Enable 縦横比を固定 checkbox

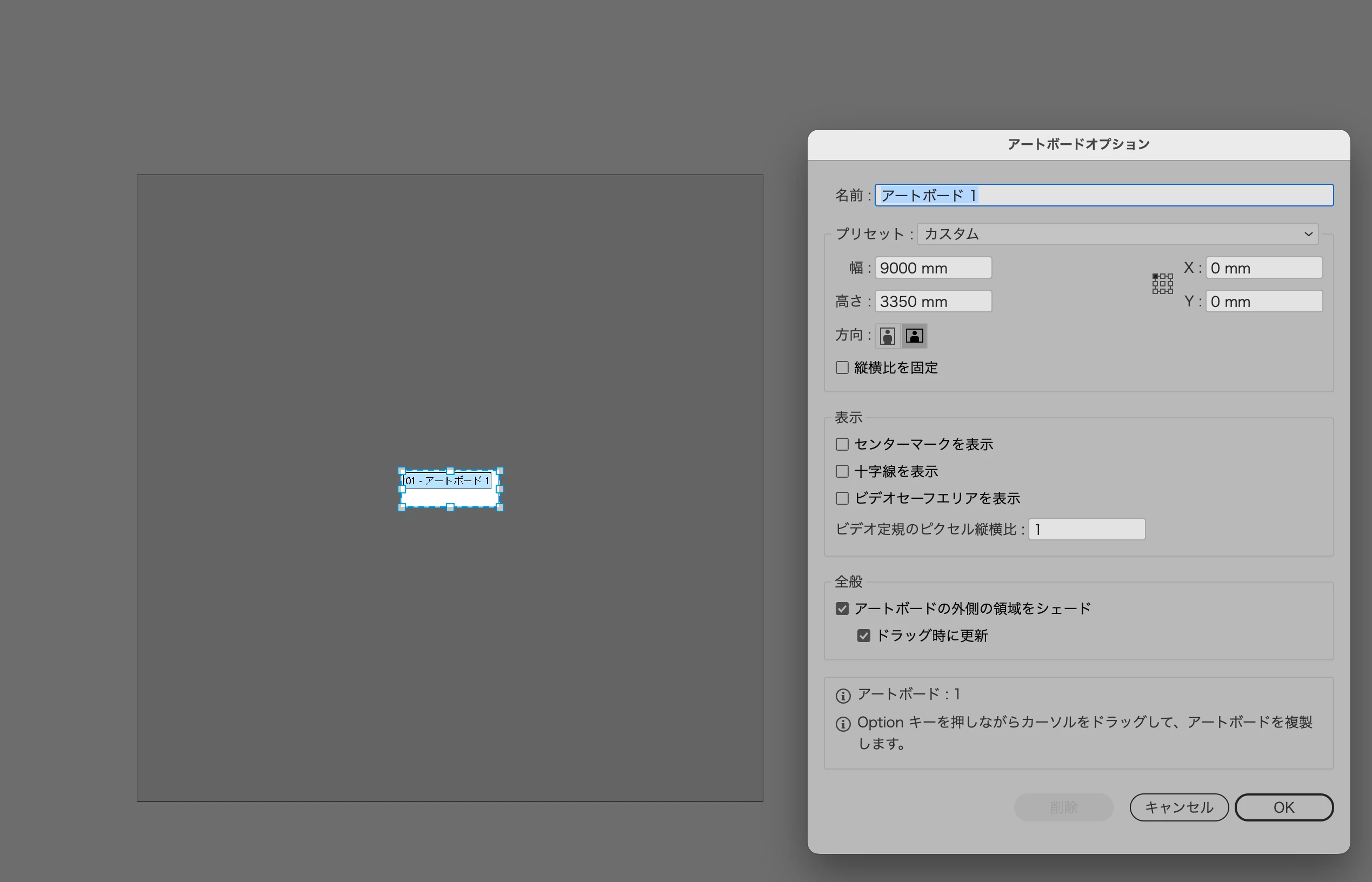[842, 367]
